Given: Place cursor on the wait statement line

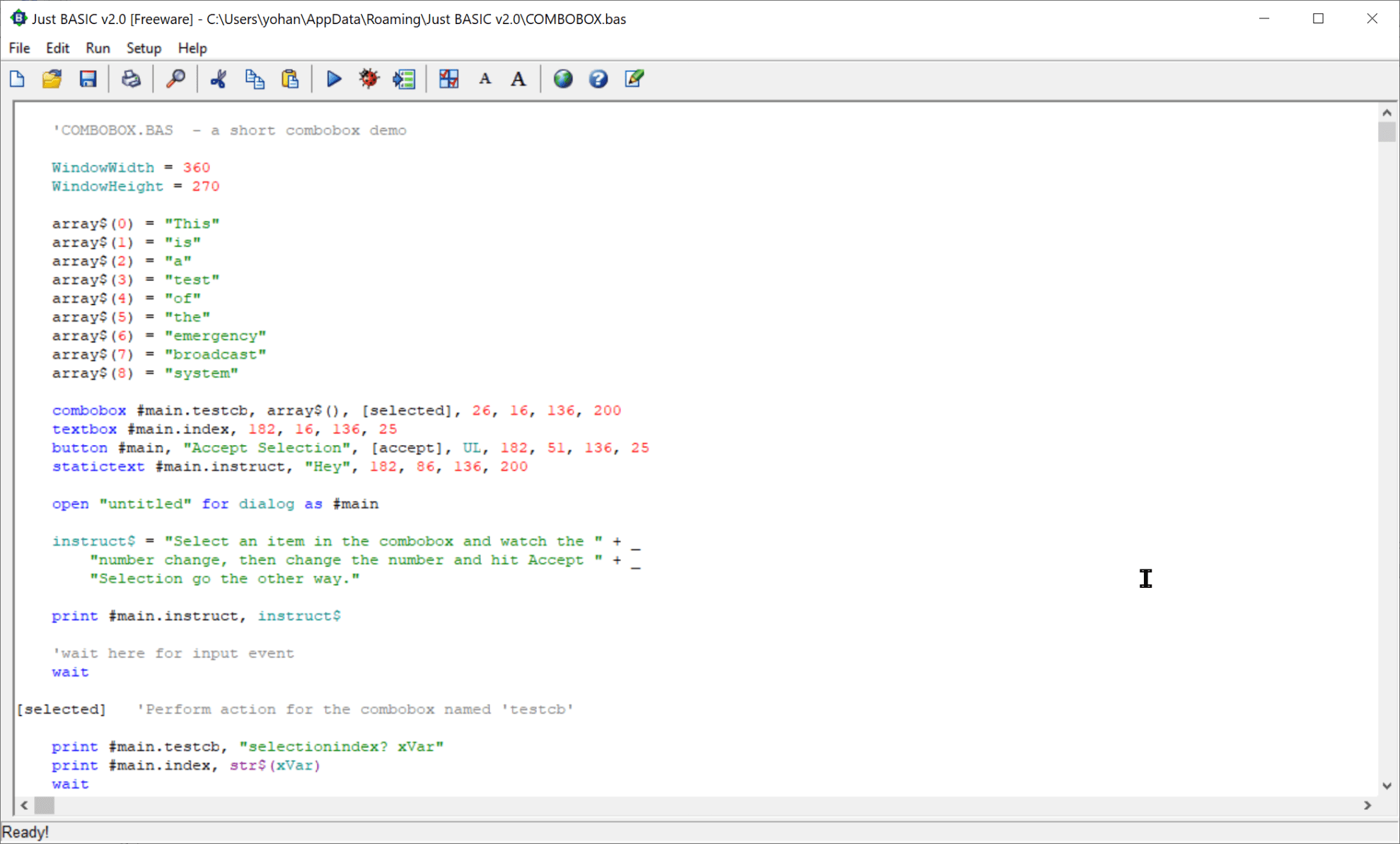Looking at the screenshot, I should [70, 671].
